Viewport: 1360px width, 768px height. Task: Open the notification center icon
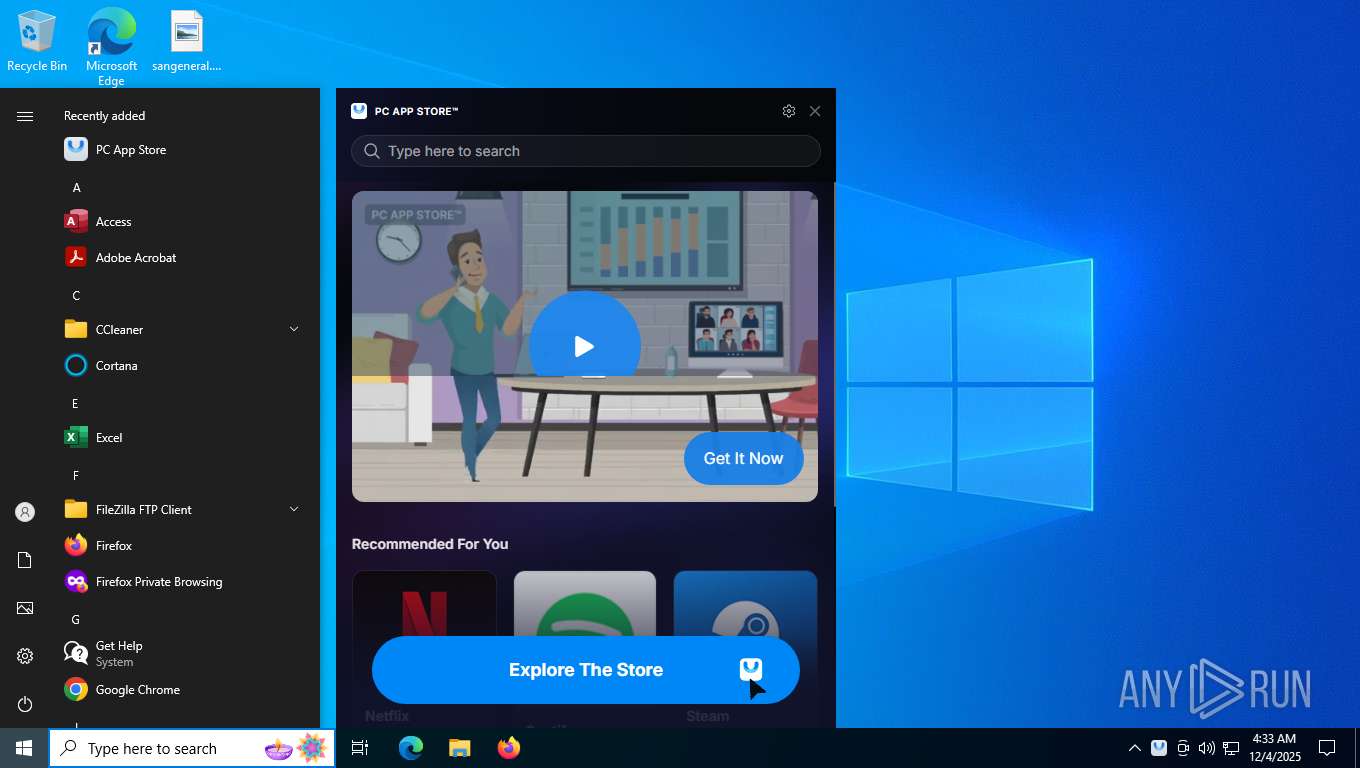point(1327,748)
